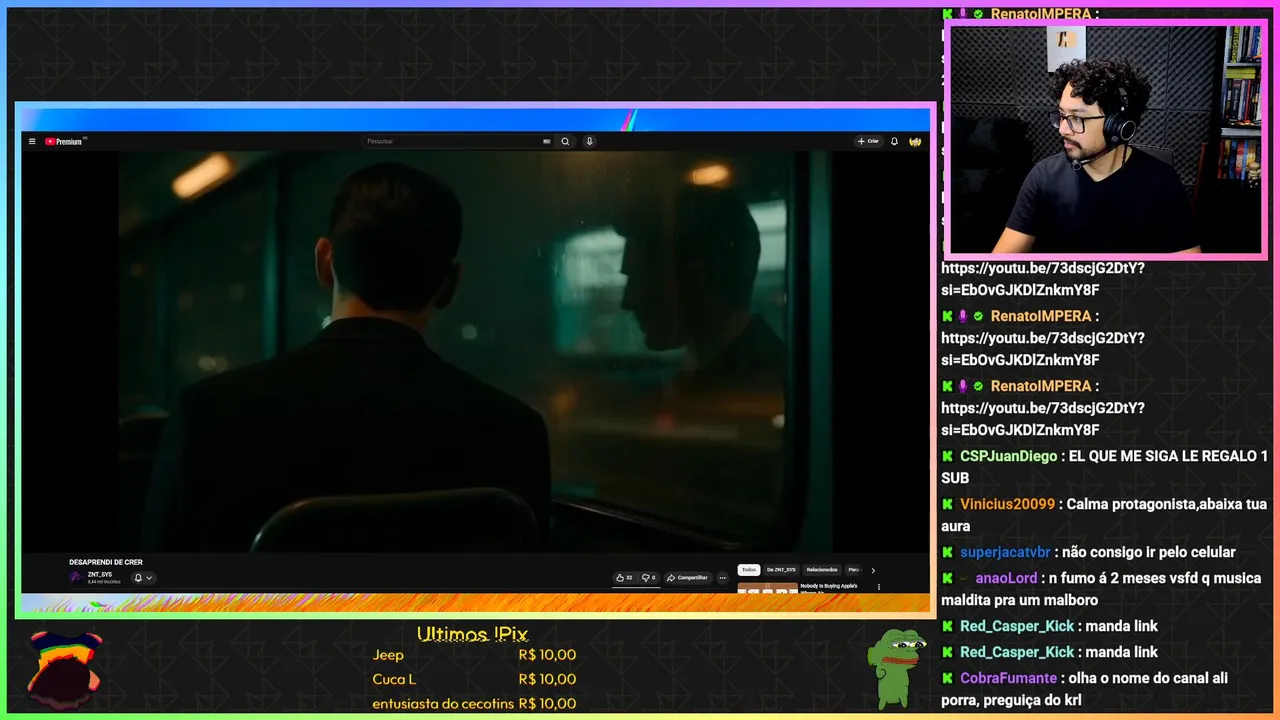This screenshot has height=720, width=1280.
Task: Click the Compartilhar share button
Action: click(687, 578)
